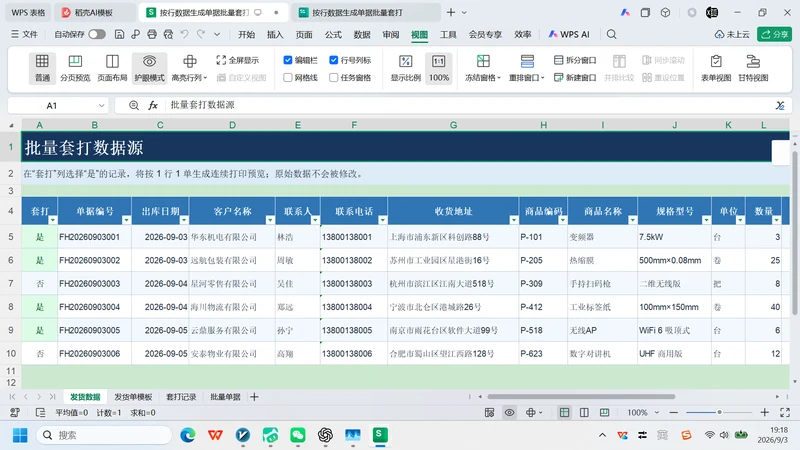The height and width of the screenshot is (450, 800).
Task: Switch to 发货单模板 sheet tab
Action: (x=133, y=396)
